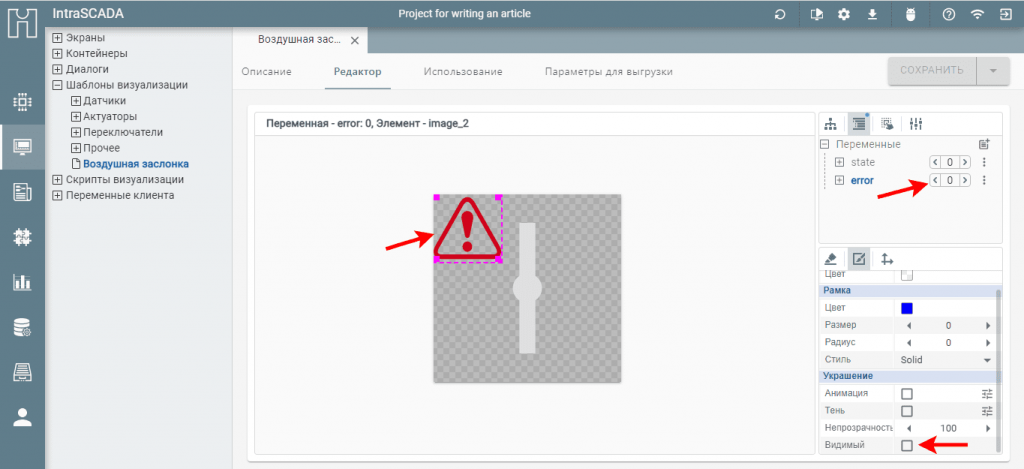
Task: Expand the Датчики tree node
Action: pos(76,101)
